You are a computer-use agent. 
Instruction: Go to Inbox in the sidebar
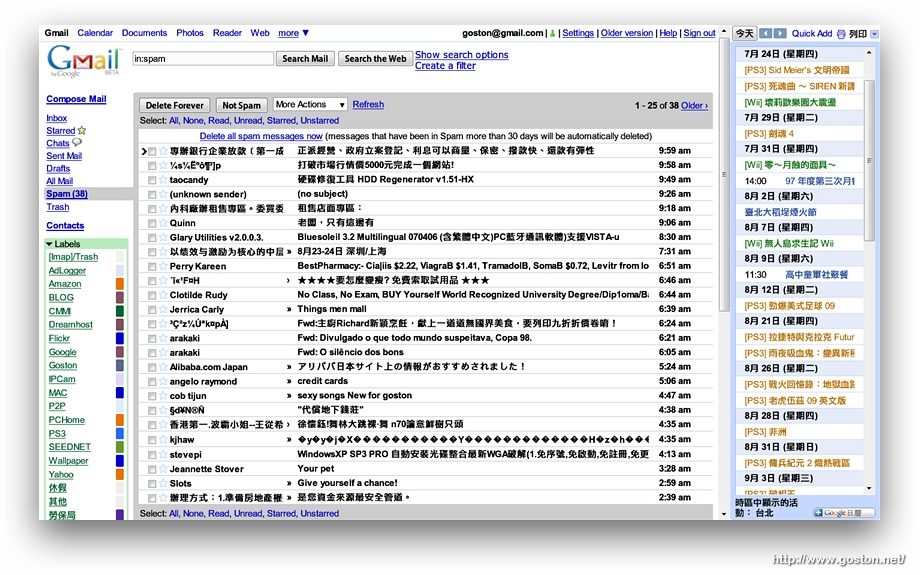[x=57, y=118]
